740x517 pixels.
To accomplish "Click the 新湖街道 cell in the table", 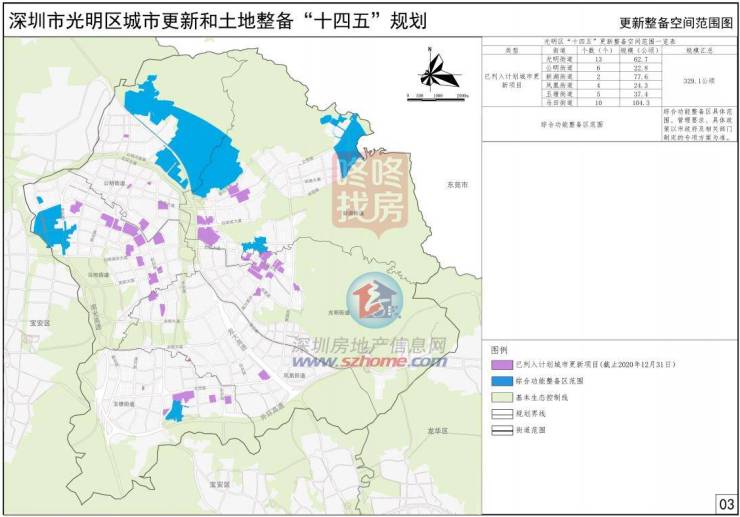I will click(559, 76).
